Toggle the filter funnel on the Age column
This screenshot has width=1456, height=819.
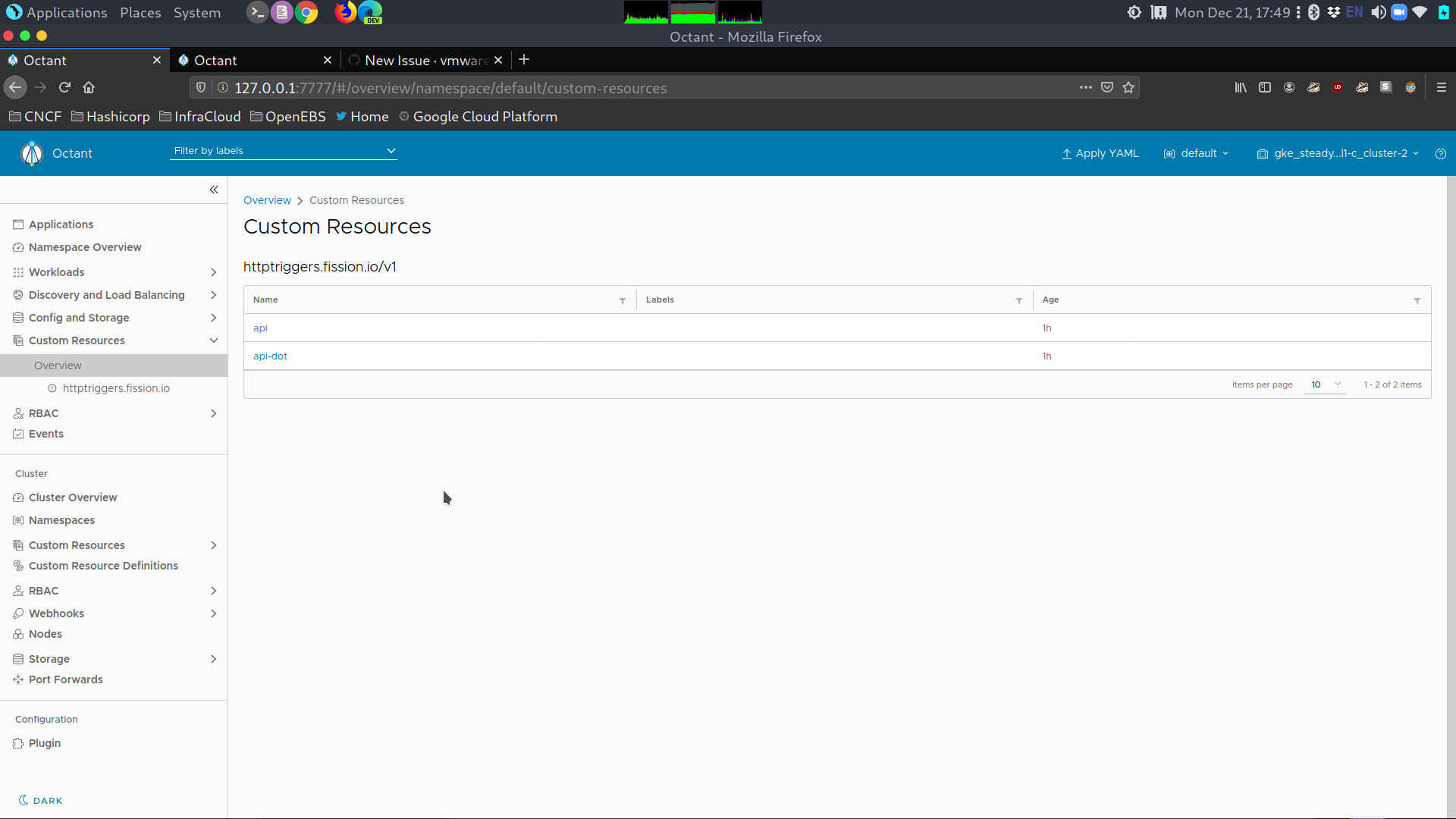pyautogui.click(x=1418, y=301)
